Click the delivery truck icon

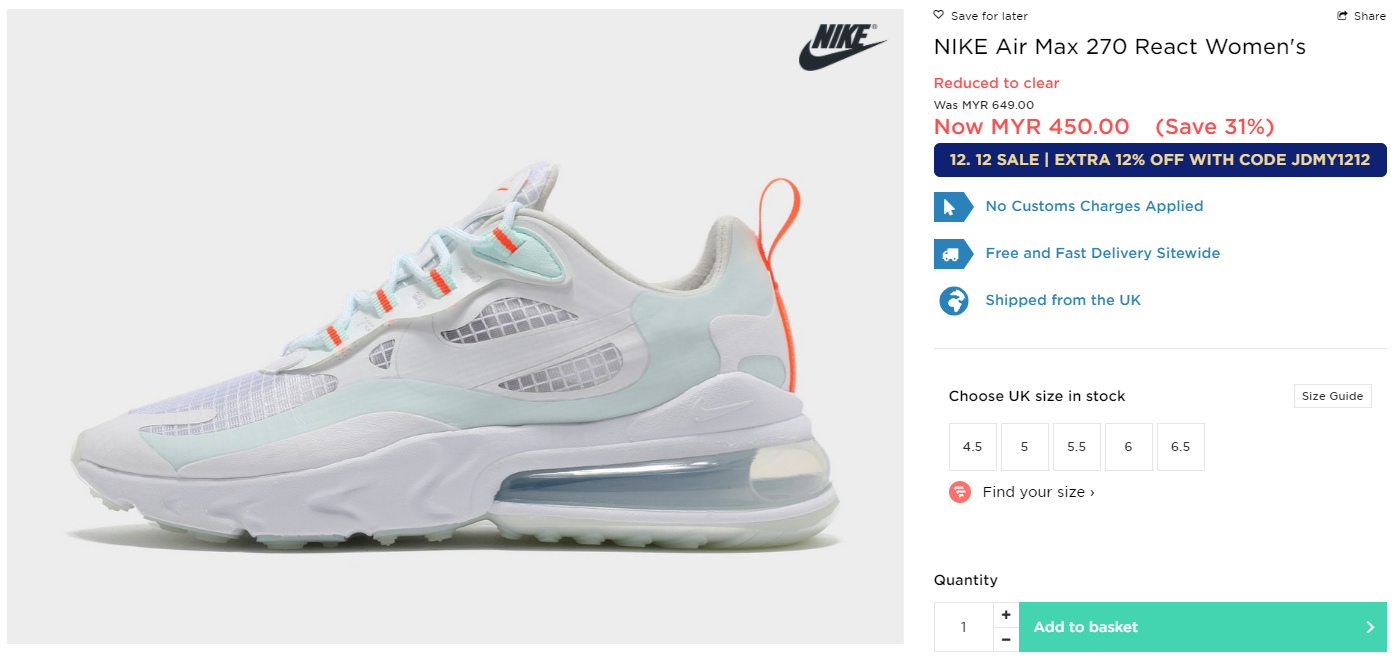point(953,254)
